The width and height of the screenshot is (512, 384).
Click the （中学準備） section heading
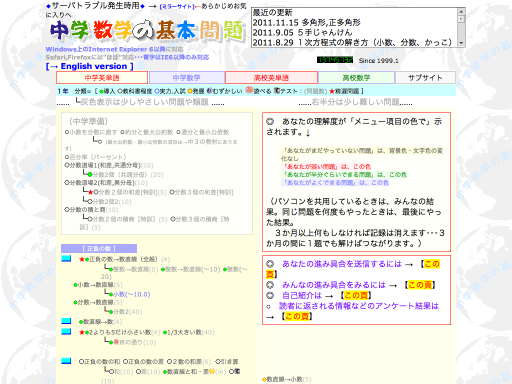click(88, 121)
